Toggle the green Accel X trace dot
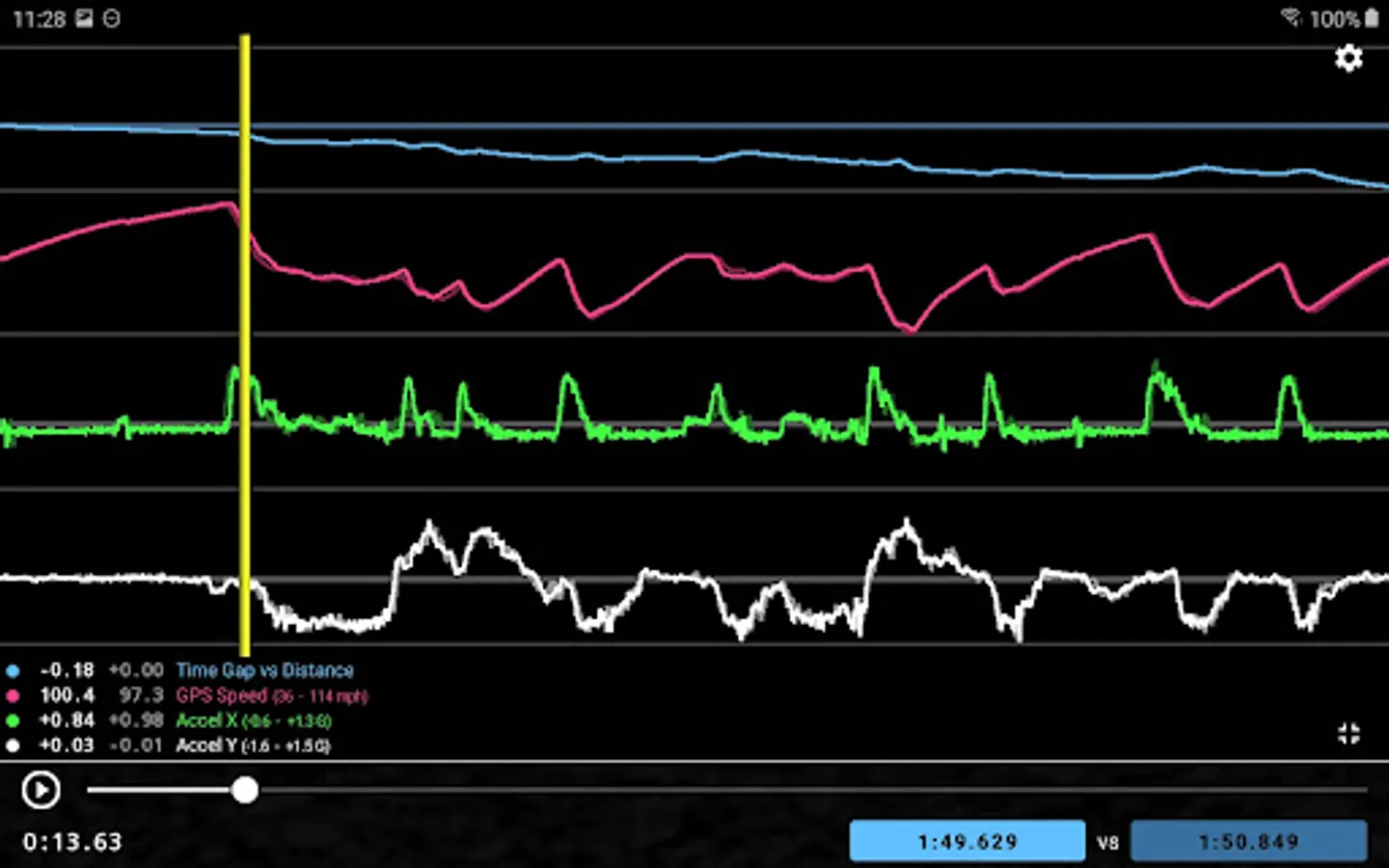Image resolution: width=1389 pixels, height=868 pixels. click(x=13, y=719)
